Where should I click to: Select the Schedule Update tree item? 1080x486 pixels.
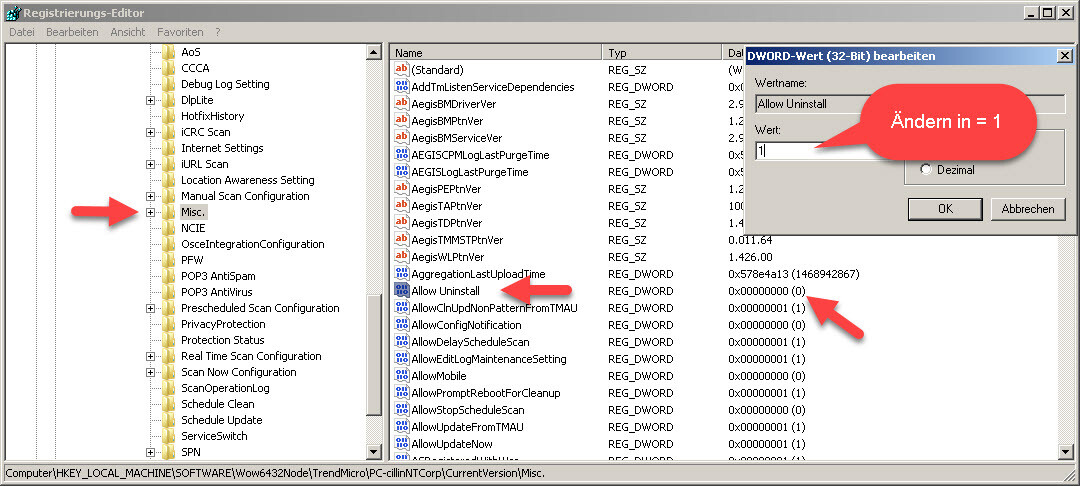(x=221, y=420)
